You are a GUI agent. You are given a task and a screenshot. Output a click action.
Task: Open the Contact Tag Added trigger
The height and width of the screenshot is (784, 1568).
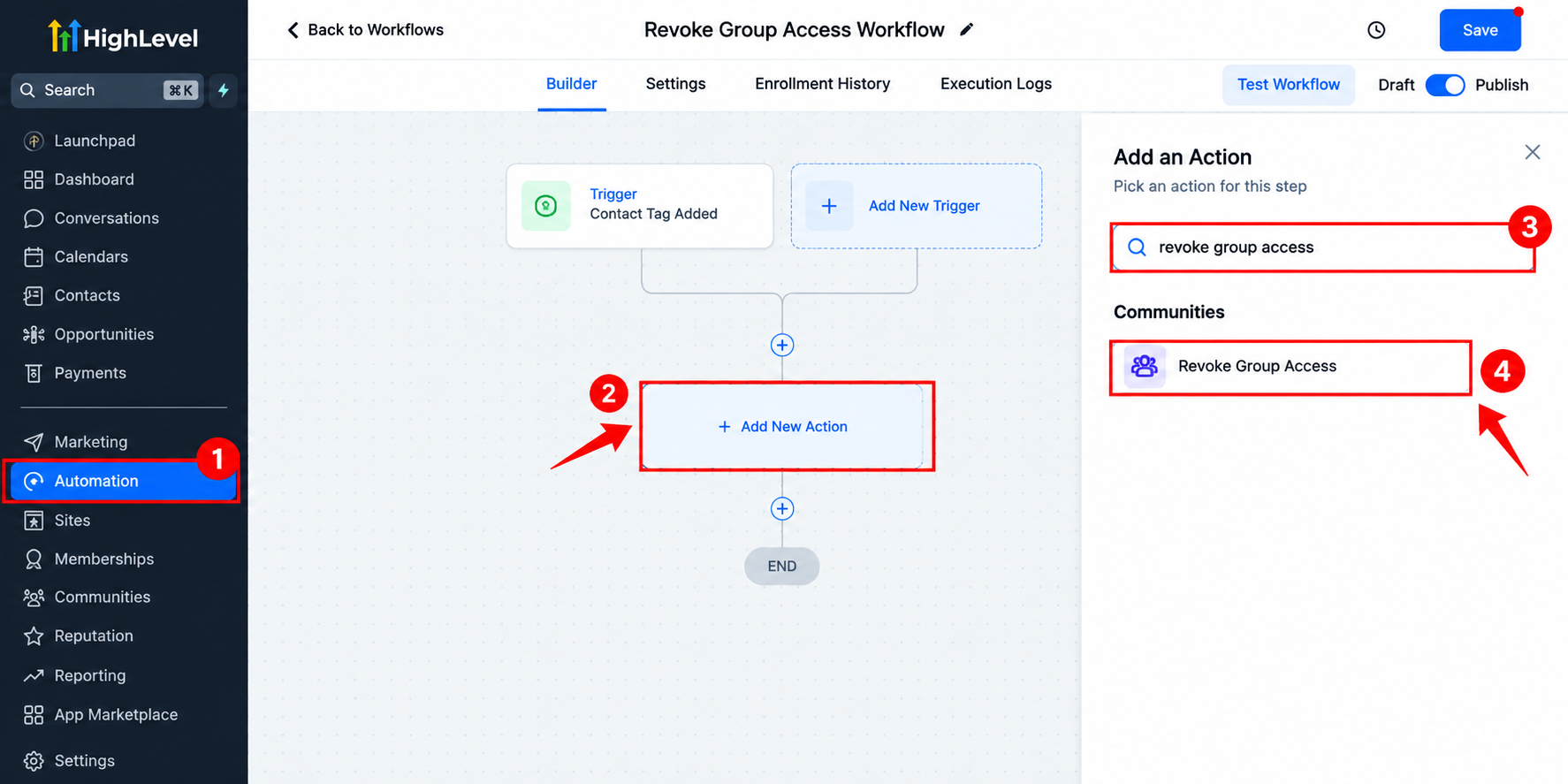tap(640, 206)
